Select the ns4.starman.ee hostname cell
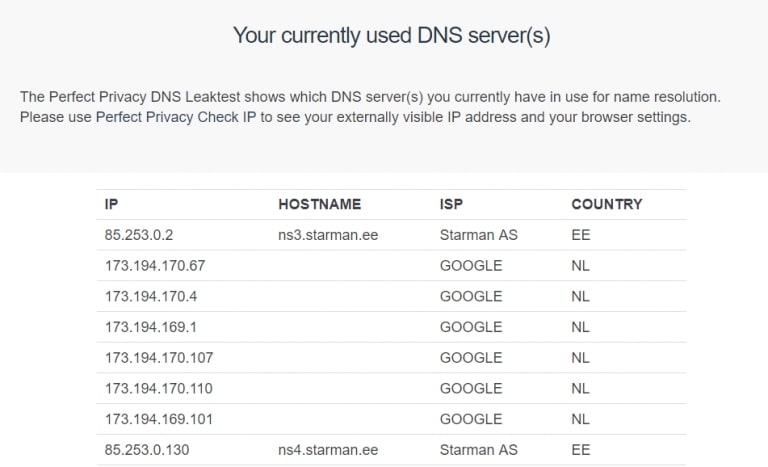Screen dimensions: 768x467 coord(327,450)
